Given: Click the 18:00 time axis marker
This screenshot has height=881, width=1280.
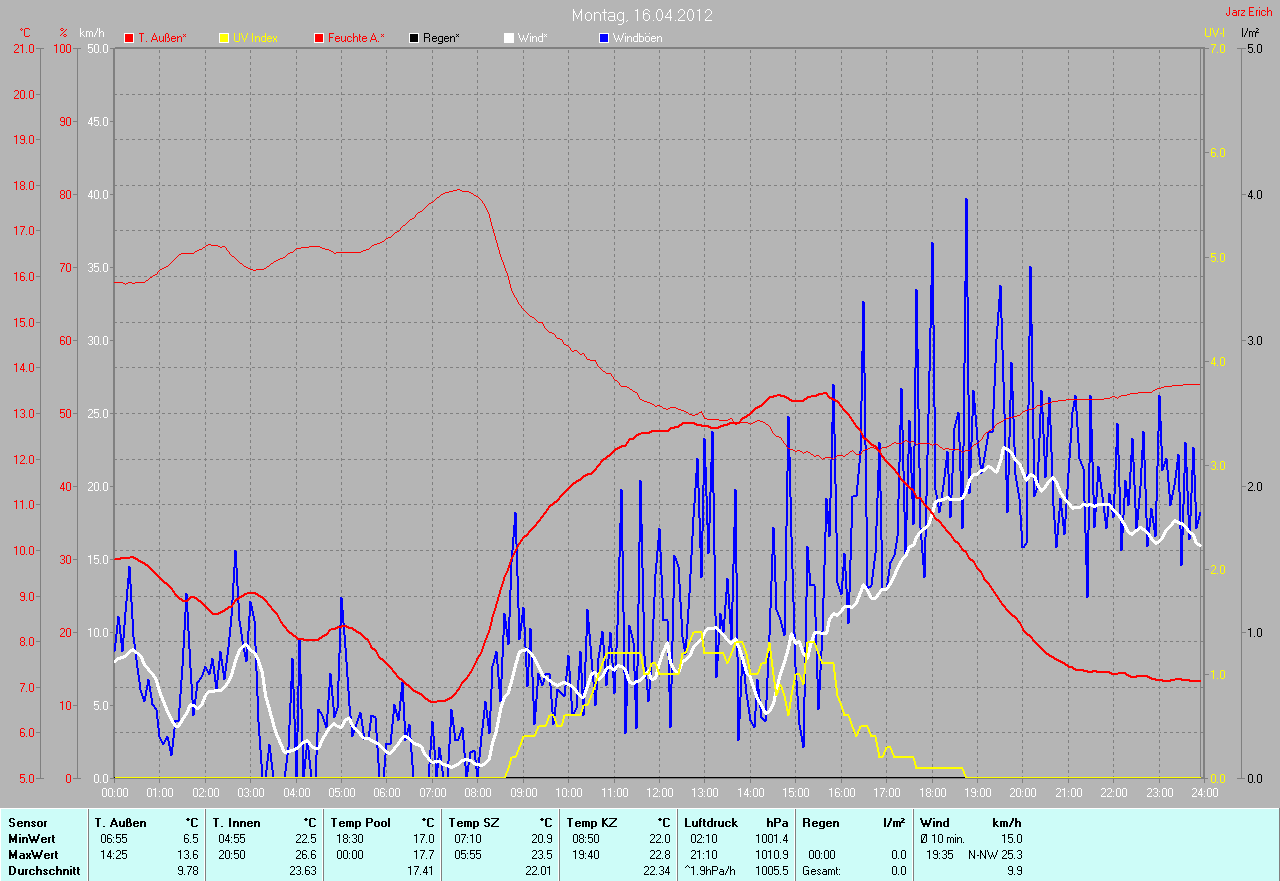Looking at the screenshot, I should pos(932,793).
